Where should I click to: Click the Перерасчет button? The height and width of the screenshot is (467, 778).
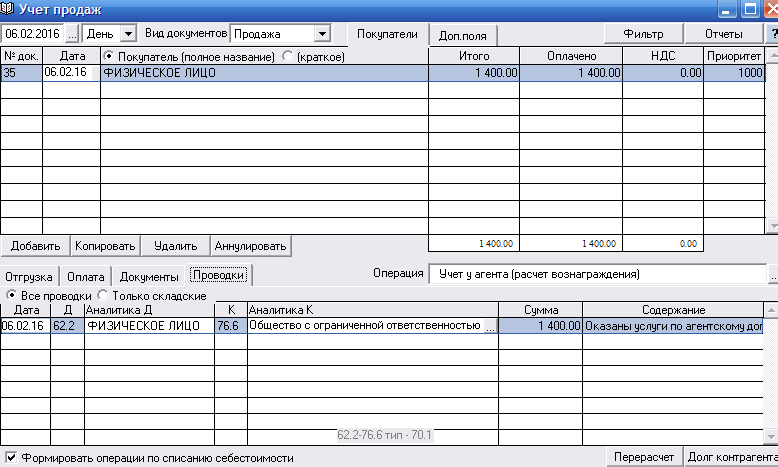[x=646, y=458]
